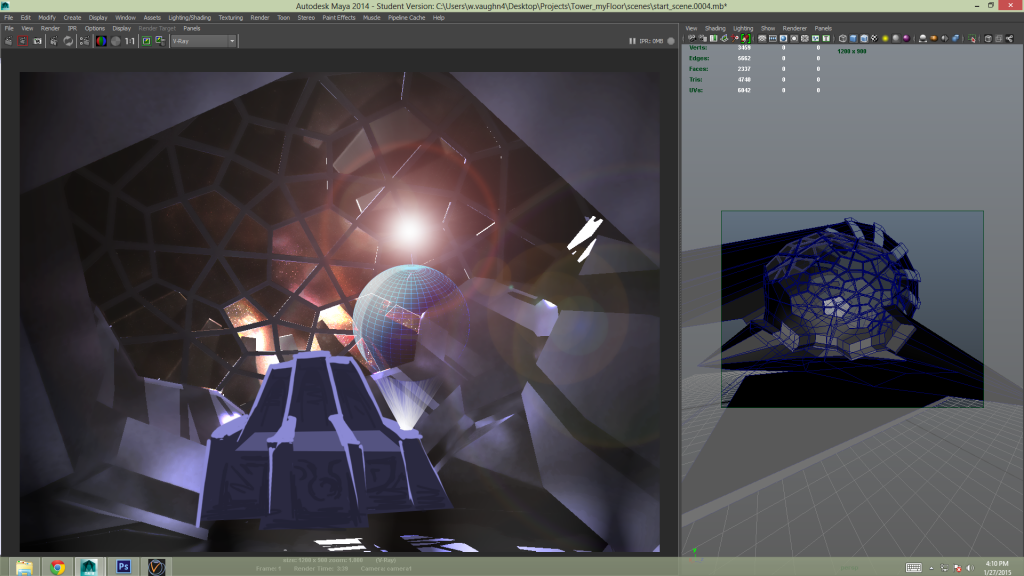The height and width of the screenshot is (576, 1024).
Task: Click the Refresh IPR image icon
Action: pyautogui.click(x=68, y=40)
